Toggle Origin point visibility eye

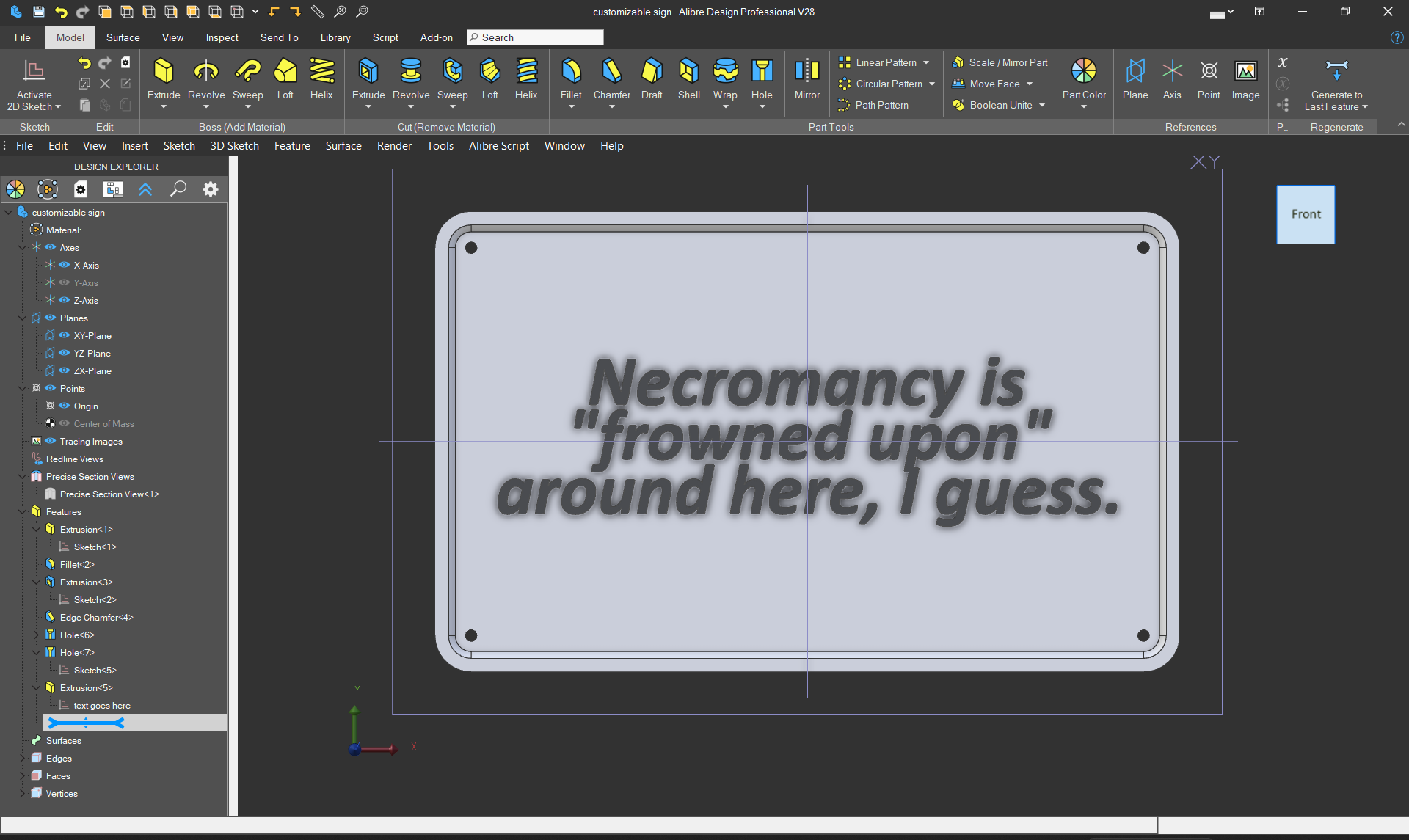tap(65, 406)
